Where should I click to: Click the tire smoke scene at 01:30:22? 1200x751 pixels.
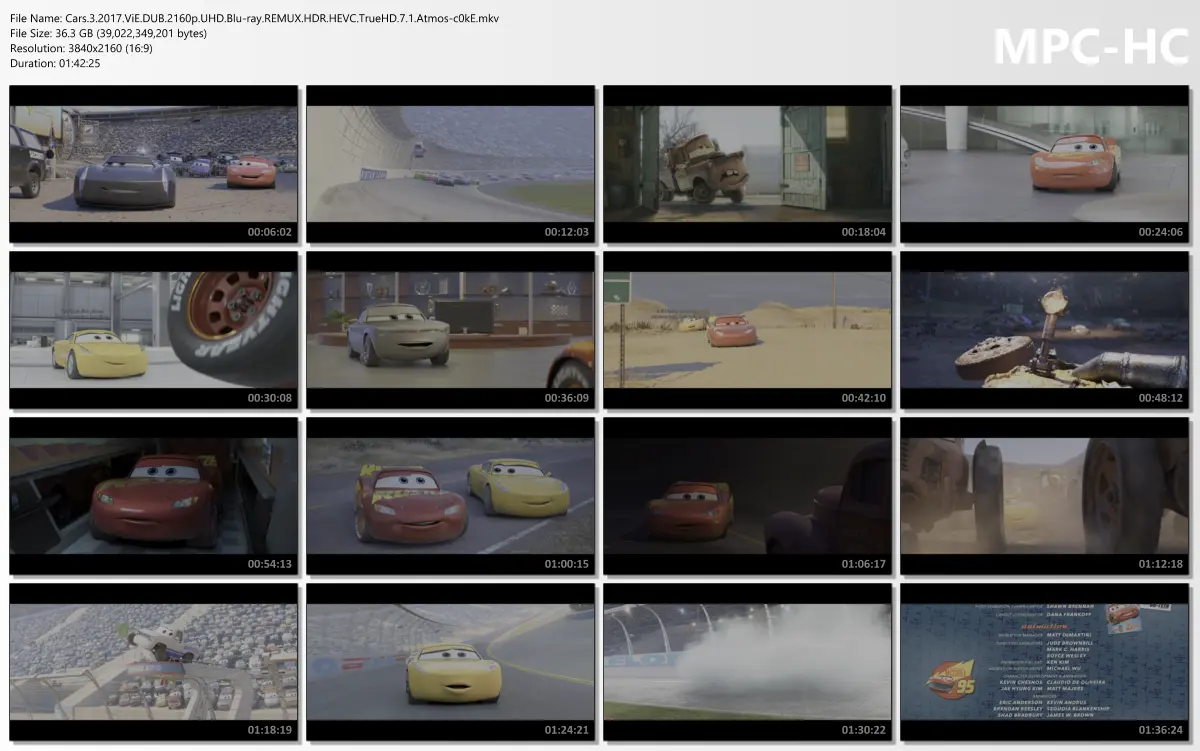pyautogui.click(x=746, y=665)
